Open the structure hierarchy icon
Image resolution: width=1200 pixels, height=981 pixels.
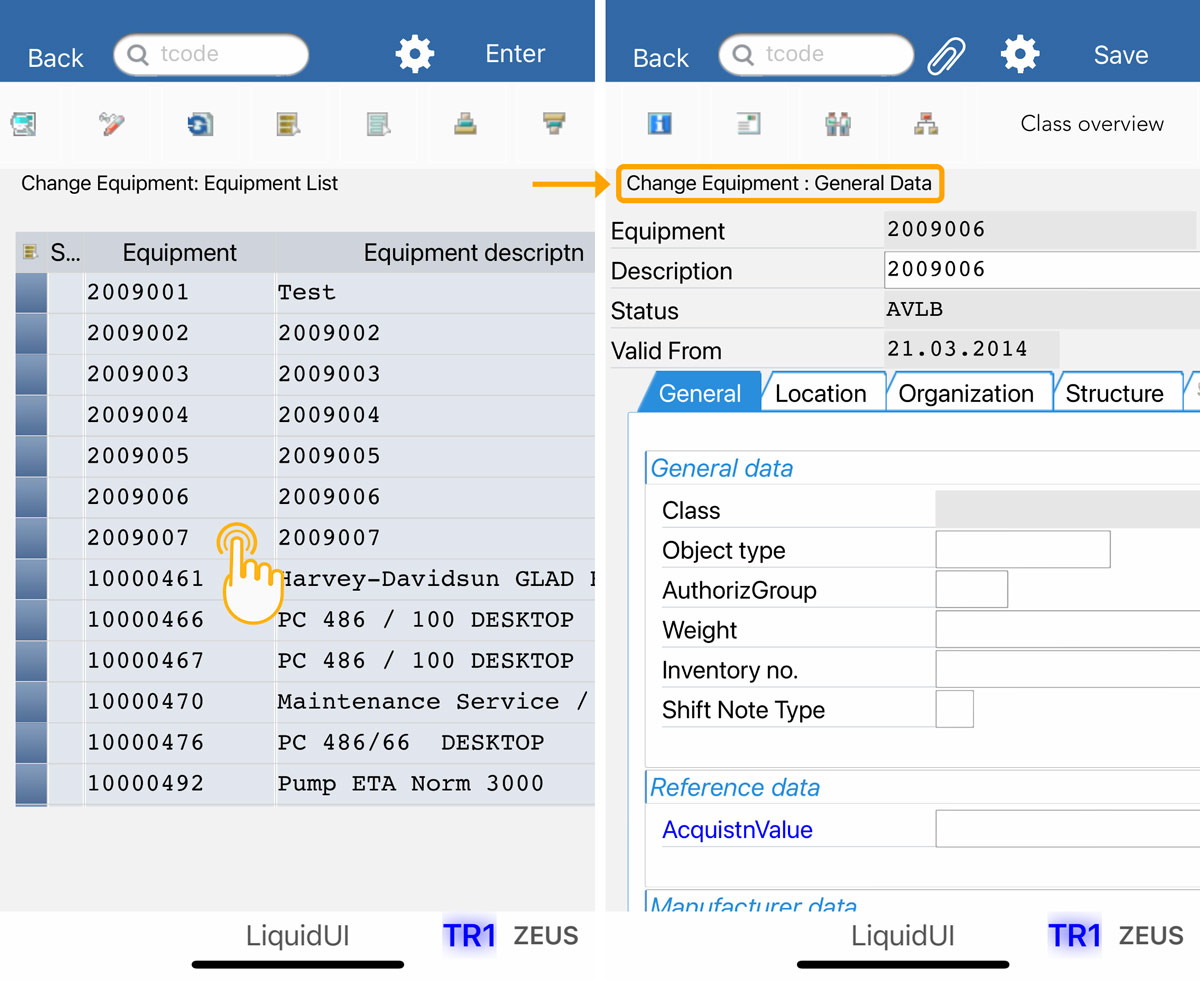pyautogui.click(x=926, y=124)
